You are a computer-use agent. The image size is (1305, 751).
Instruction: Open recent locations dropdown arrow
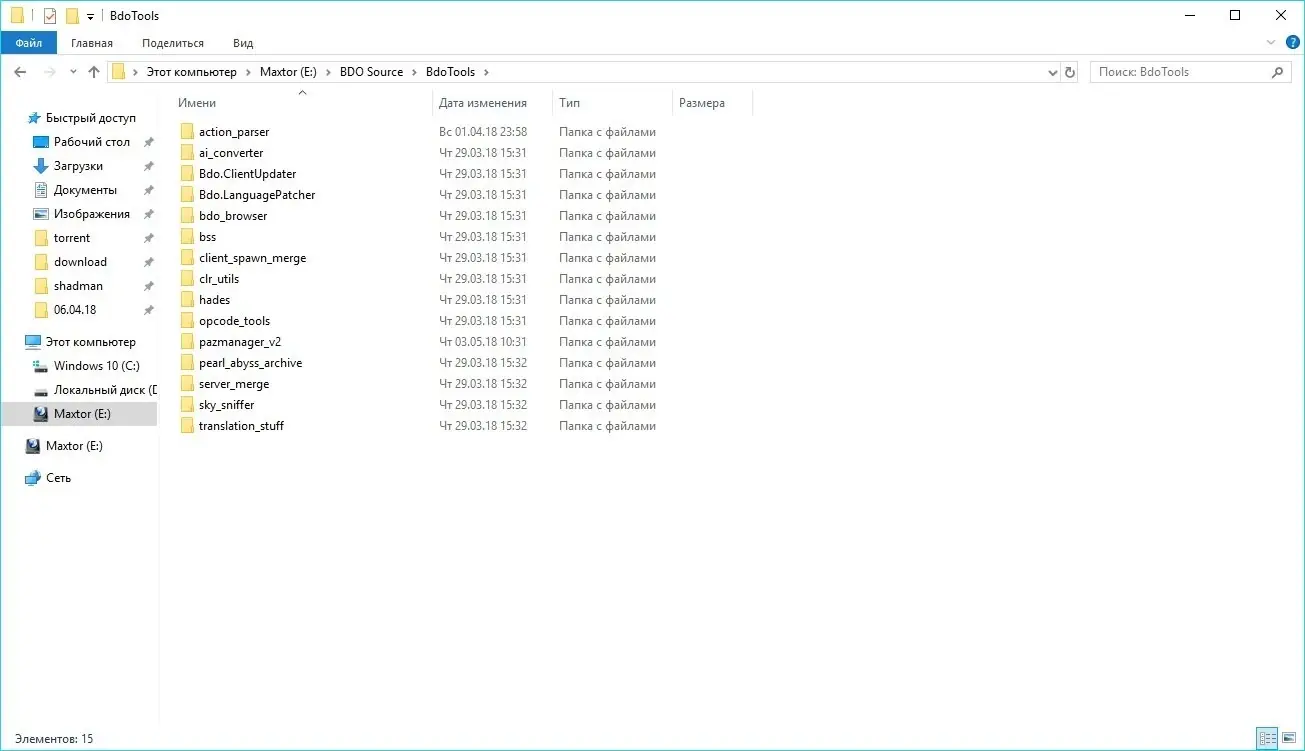click(73, 72)
